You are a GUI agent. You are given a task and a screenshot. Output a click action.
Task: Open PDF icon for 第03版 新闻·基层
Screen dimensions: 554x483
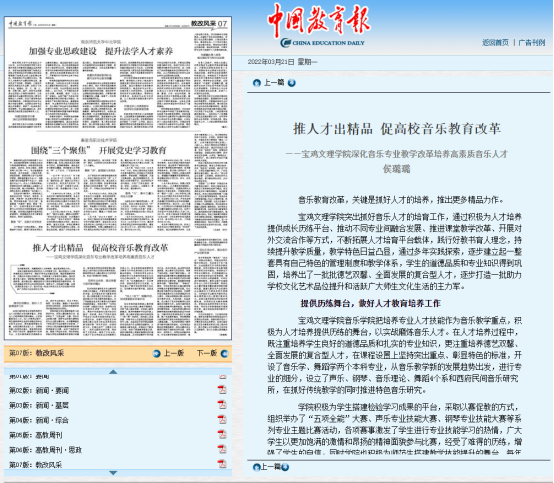(222, 405)
